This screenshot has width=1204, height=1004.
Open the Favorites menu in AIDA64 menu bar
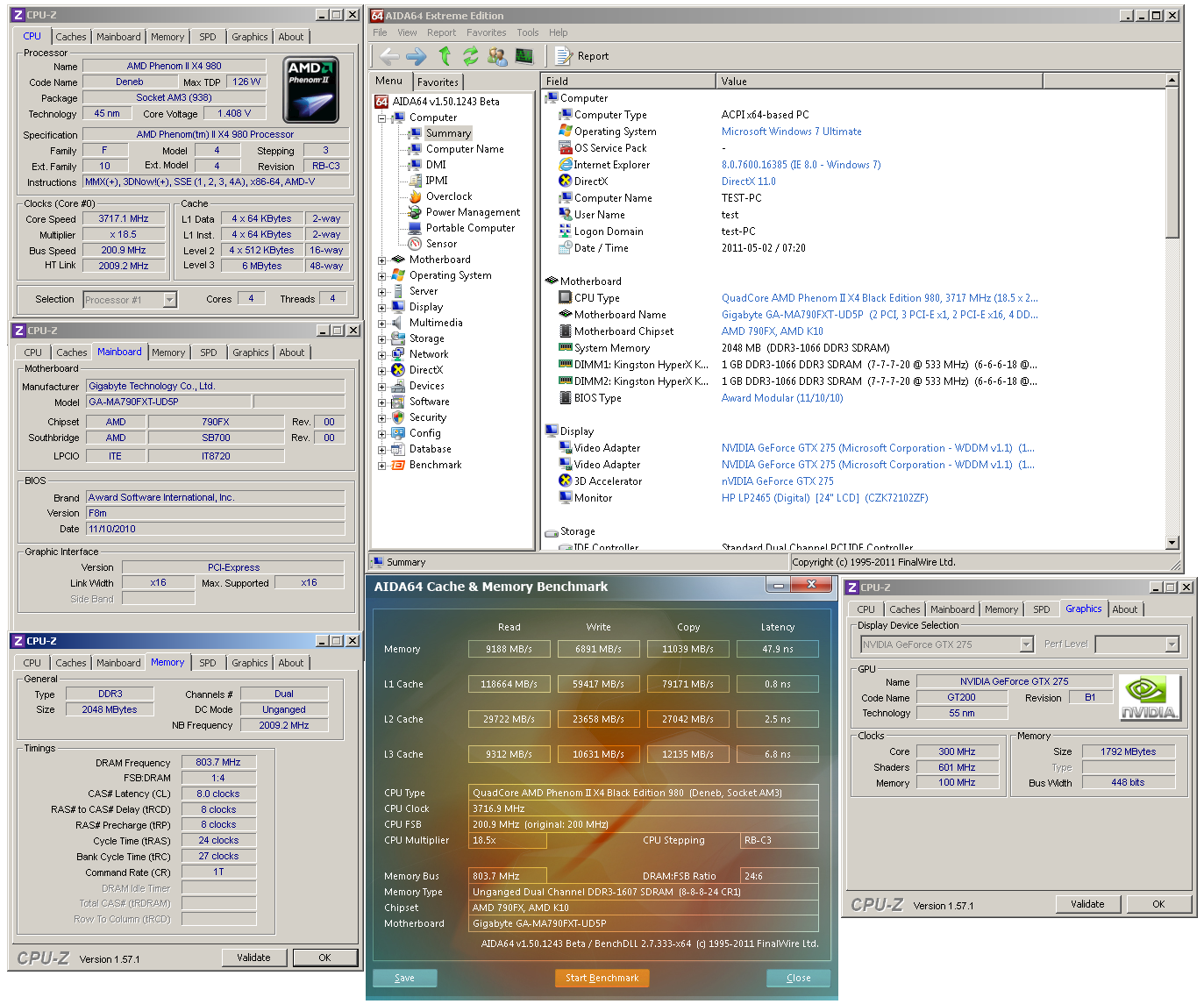(x=487, y=32)
